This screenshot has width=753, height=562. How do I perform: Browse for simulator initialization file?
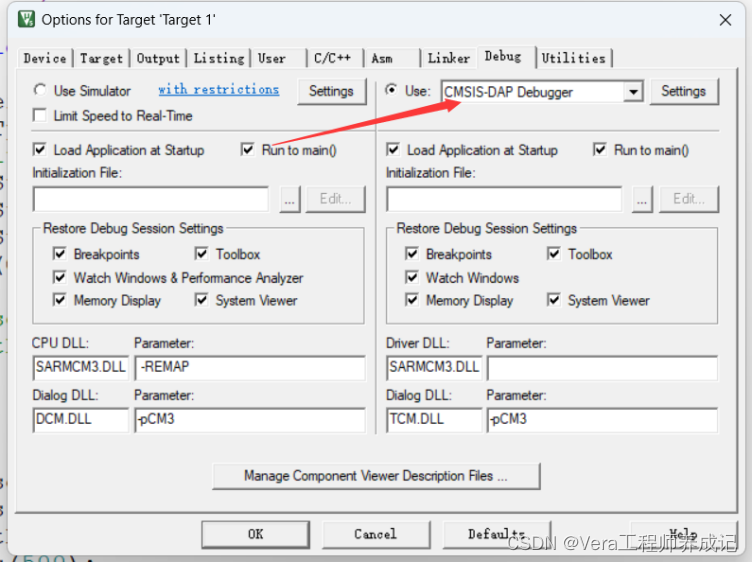[290, 199]
